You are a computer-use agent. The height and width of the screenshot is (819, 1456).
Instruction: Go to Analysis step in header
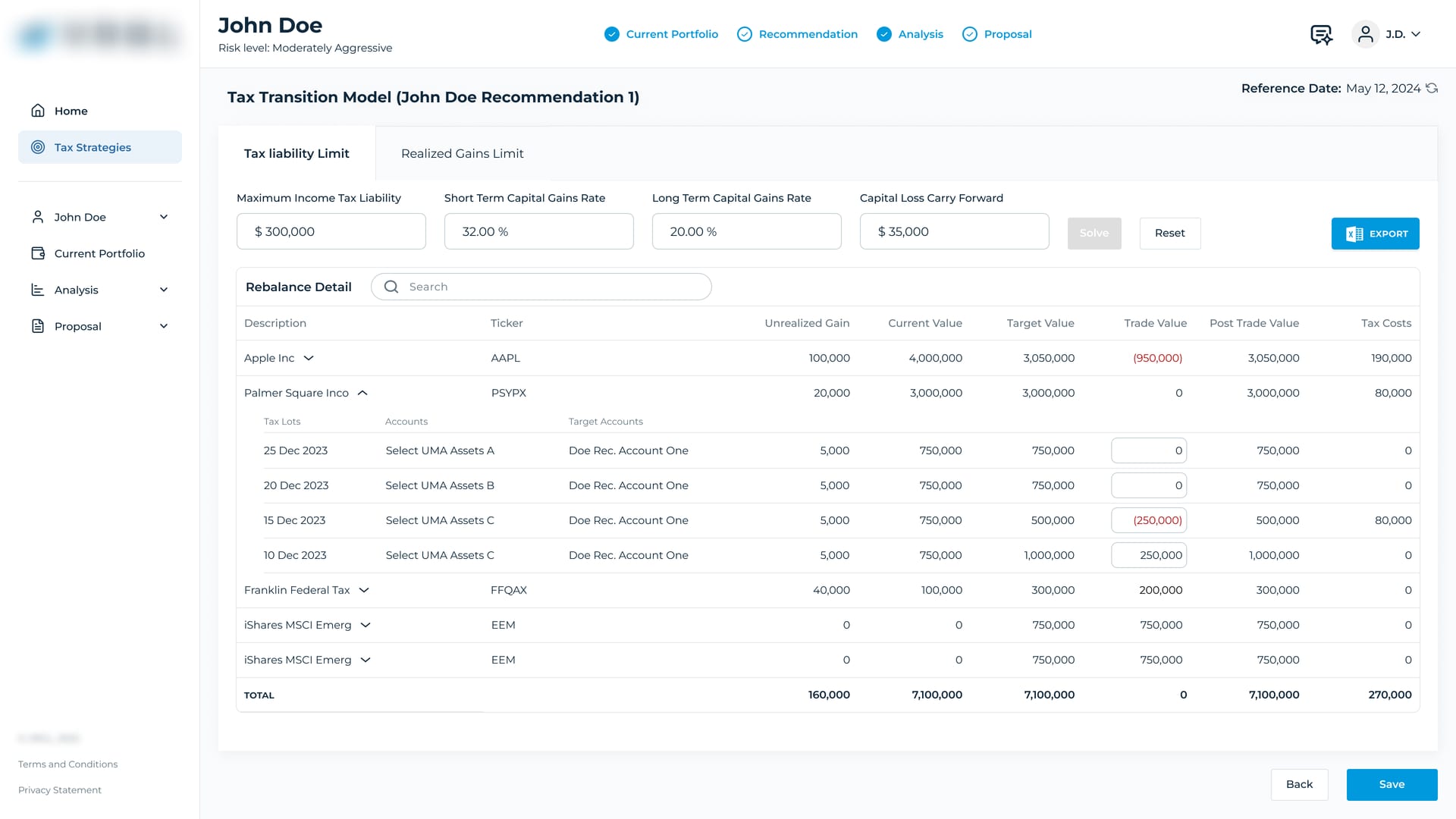(910, 34)
